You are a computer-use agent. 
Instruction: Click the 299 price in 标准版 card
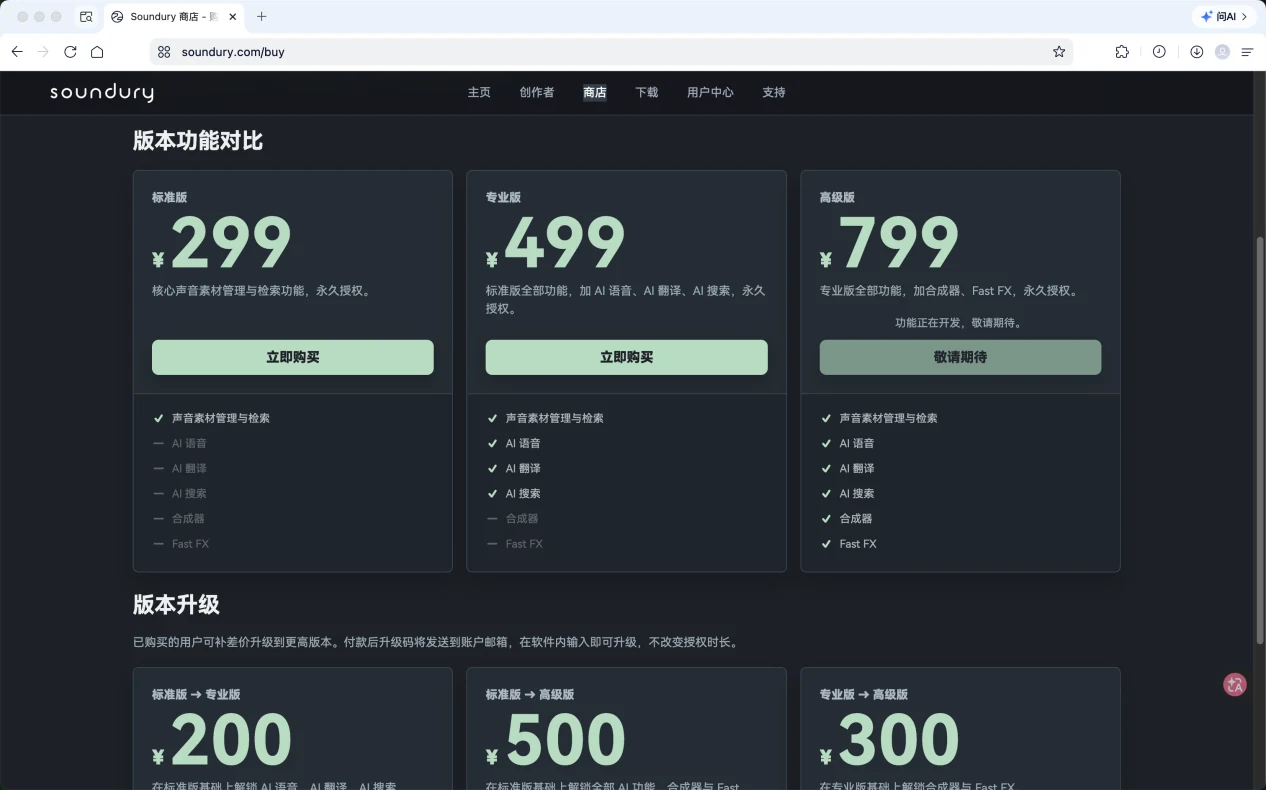coord(231,243)
